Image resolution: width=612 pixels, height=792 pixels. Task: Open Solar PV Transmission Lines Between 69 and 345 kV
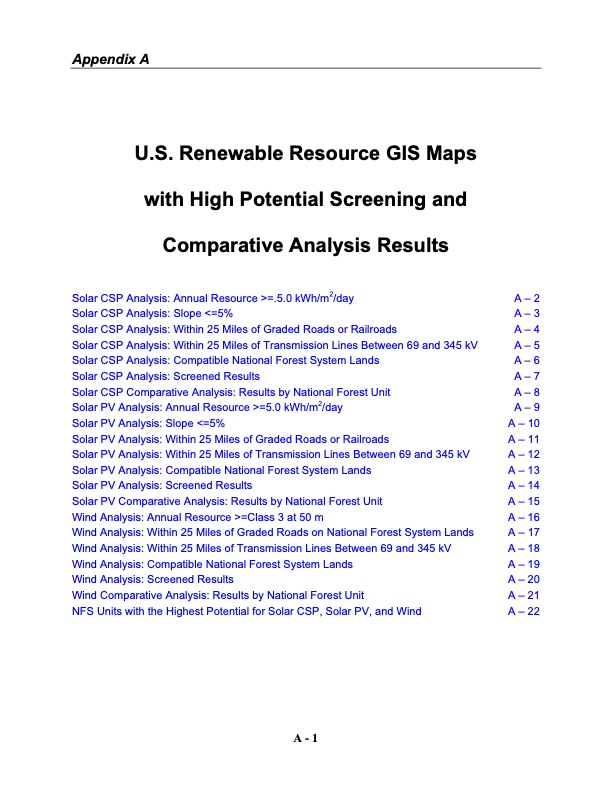pos(271,454)
